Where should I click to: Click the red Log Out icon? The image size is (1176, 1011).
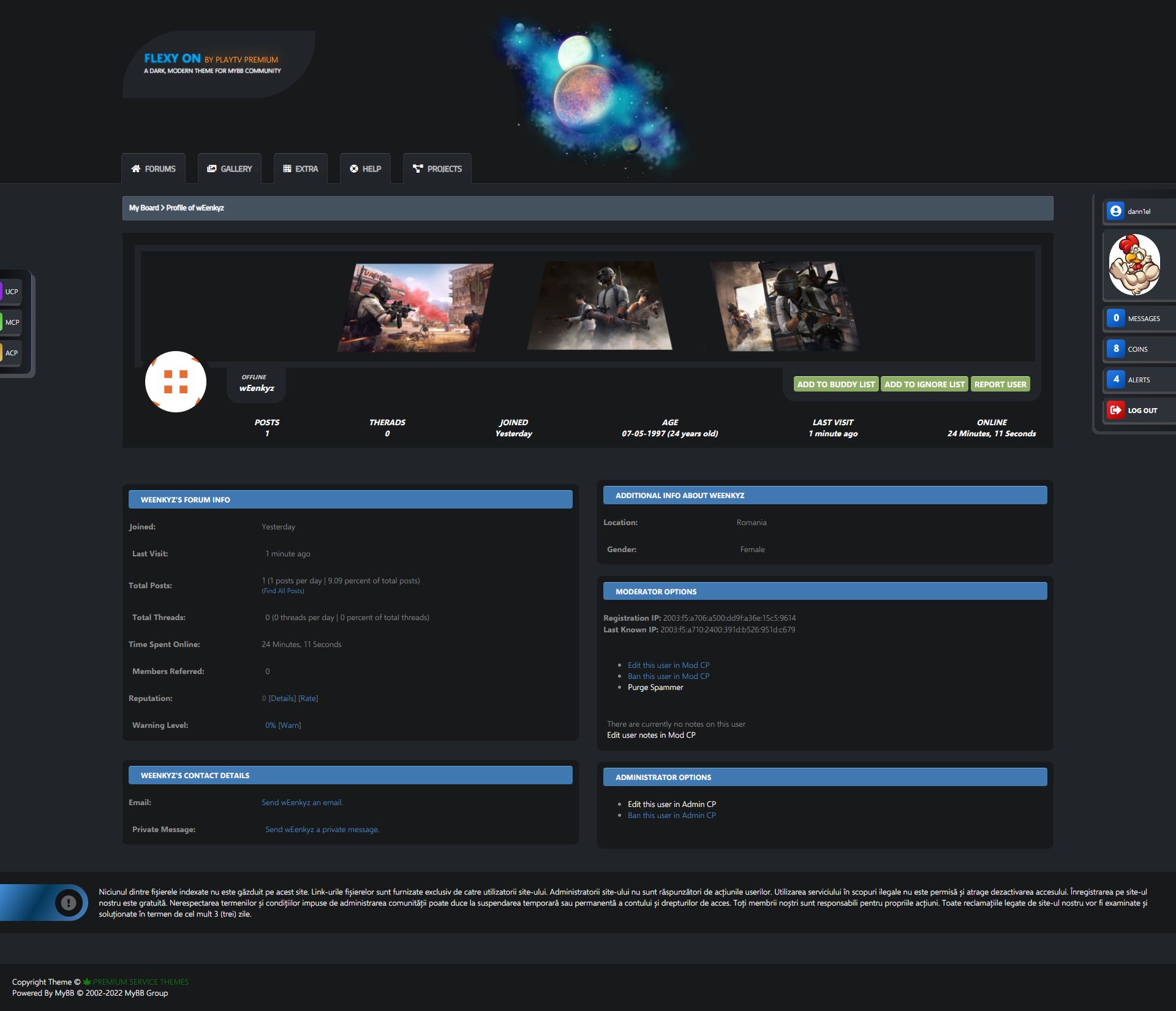pyautogui.click(x=1116, y=410)
